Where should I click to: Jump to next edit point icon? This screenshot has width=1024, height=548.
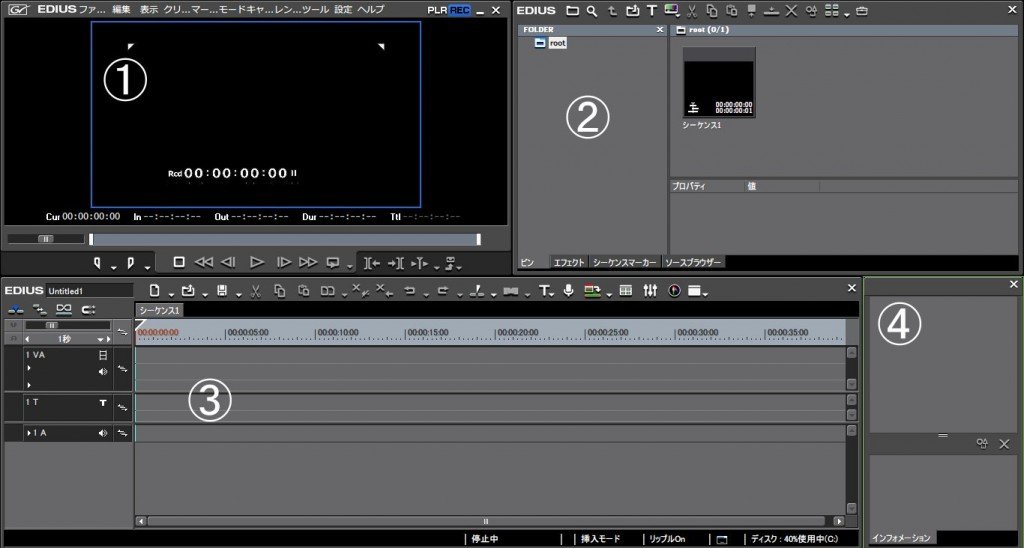click(x=396, y=263)
